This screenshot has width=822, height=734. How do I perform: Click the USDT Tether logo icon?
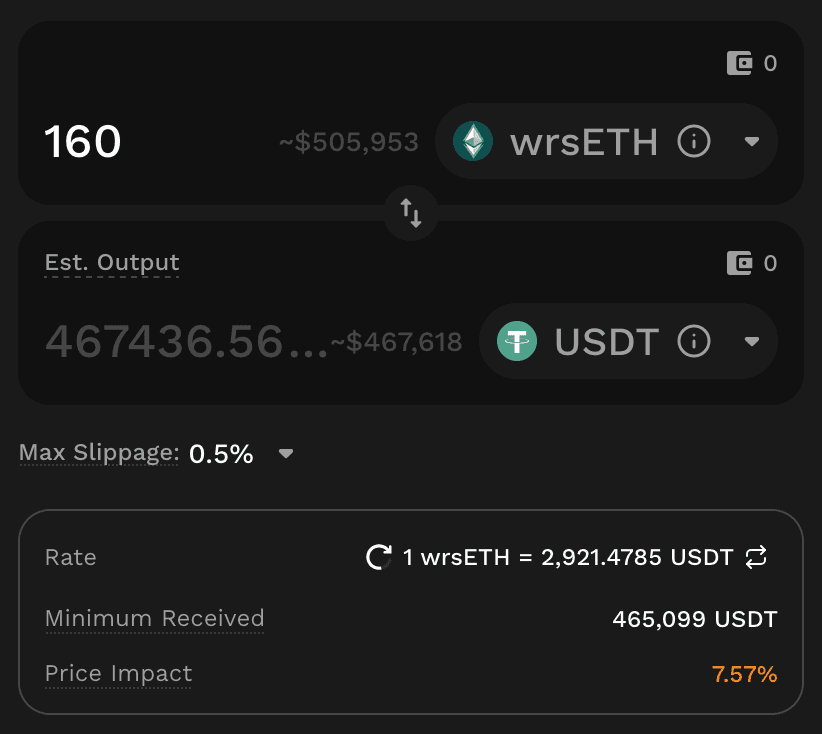tap(517, 342)
